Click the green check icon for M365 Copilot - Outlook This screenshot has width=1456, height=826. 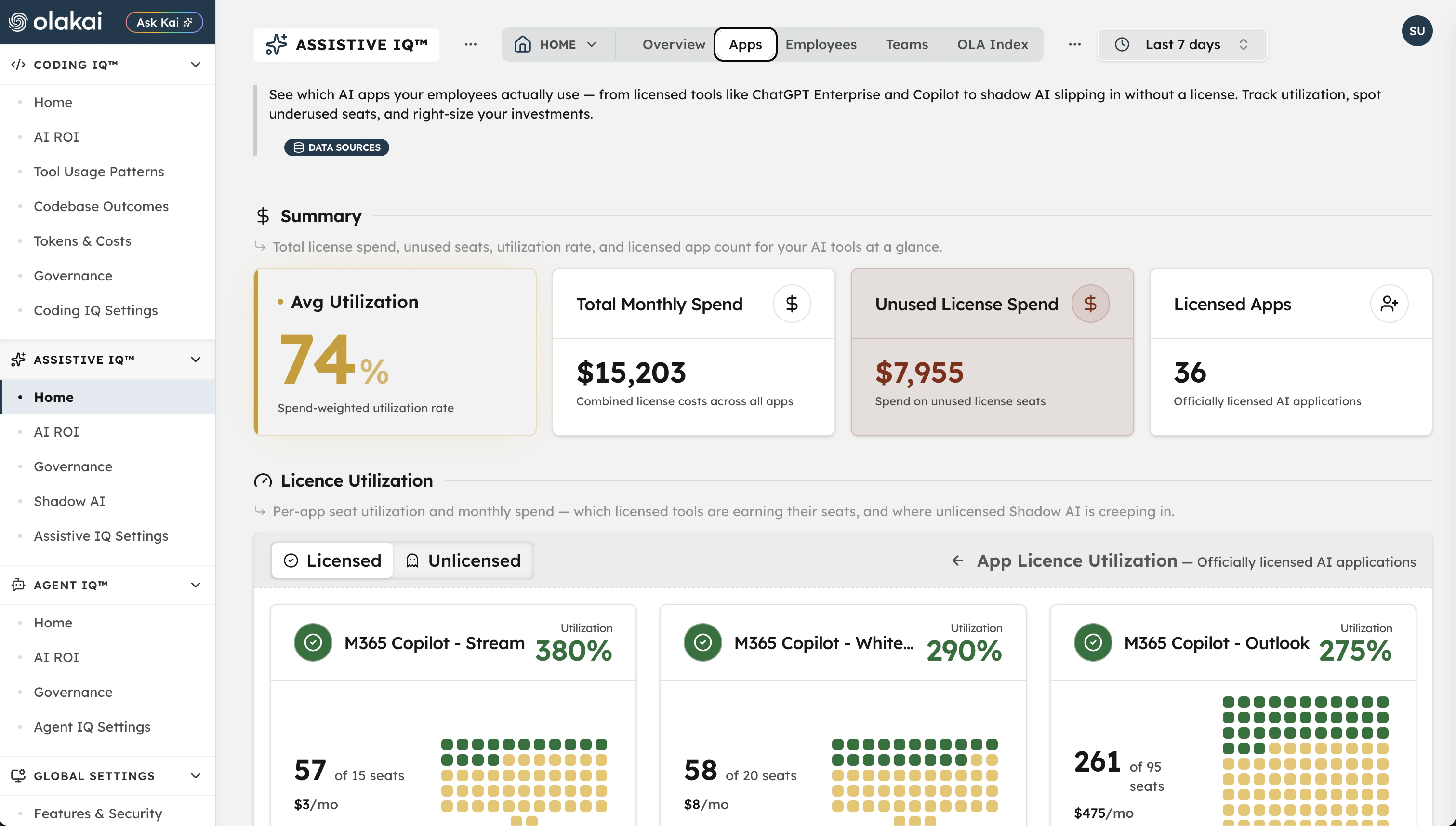pos(1092,642)
